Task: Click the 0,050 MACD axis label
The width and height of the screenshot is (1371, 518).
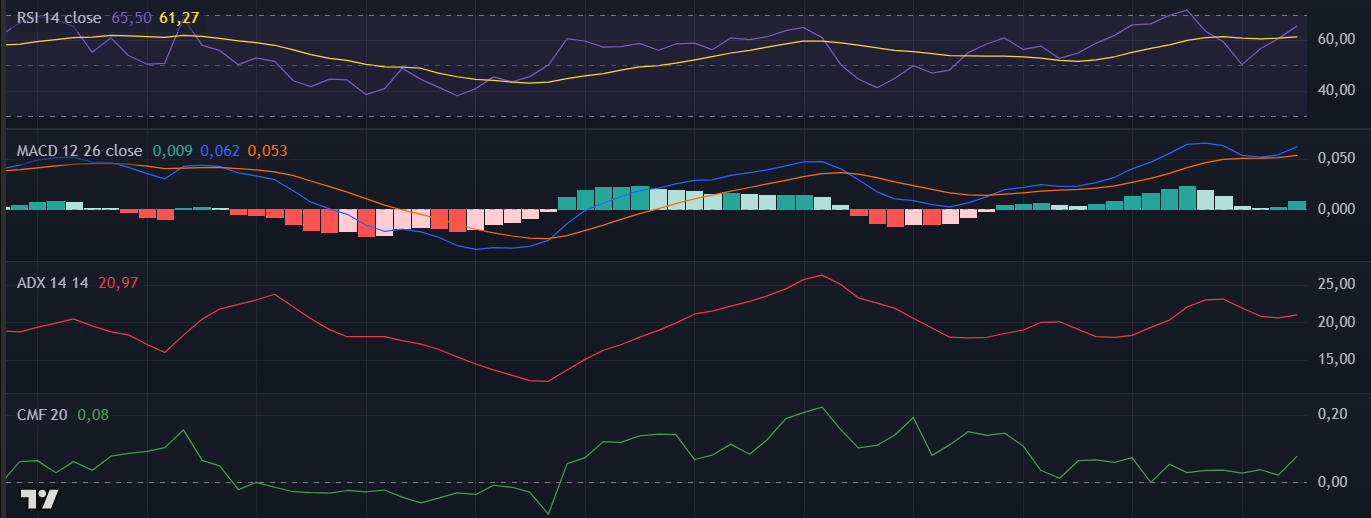Action: click(1337, 159)
